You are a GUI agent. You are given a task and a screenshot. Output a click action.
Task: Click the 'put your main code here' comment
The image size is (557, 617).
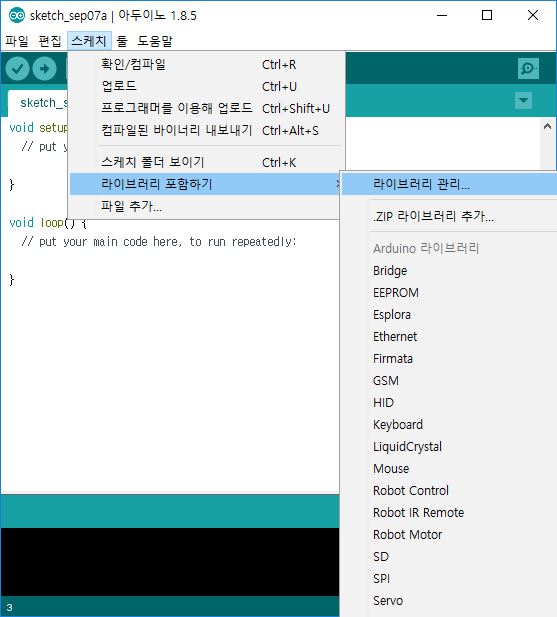[x=159, y=242]
